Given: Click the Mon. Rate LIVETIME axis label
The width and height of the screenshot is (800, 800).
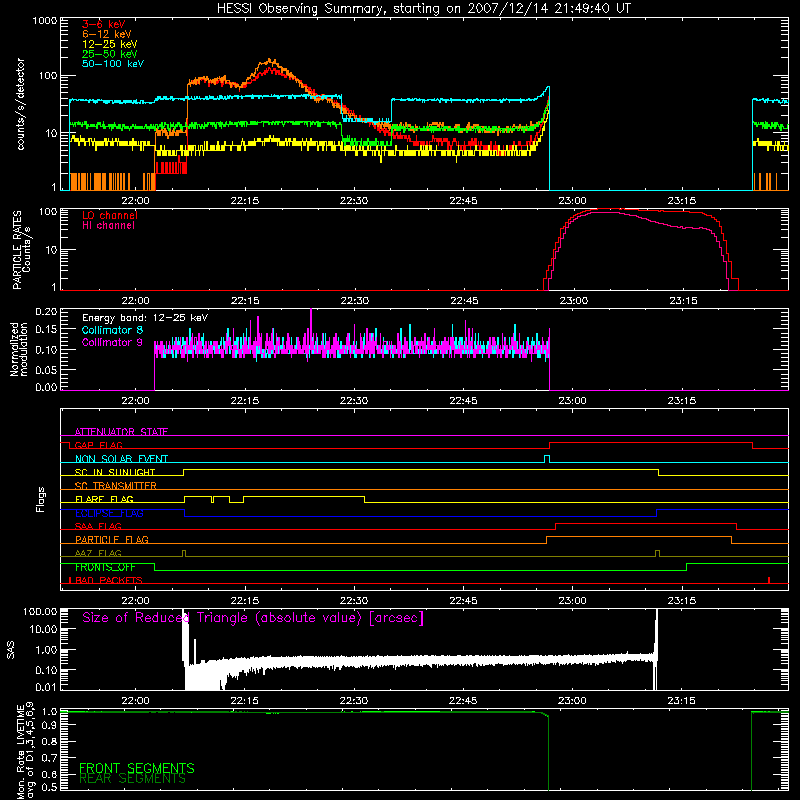Looking at the screenshot, I should 25,750.
